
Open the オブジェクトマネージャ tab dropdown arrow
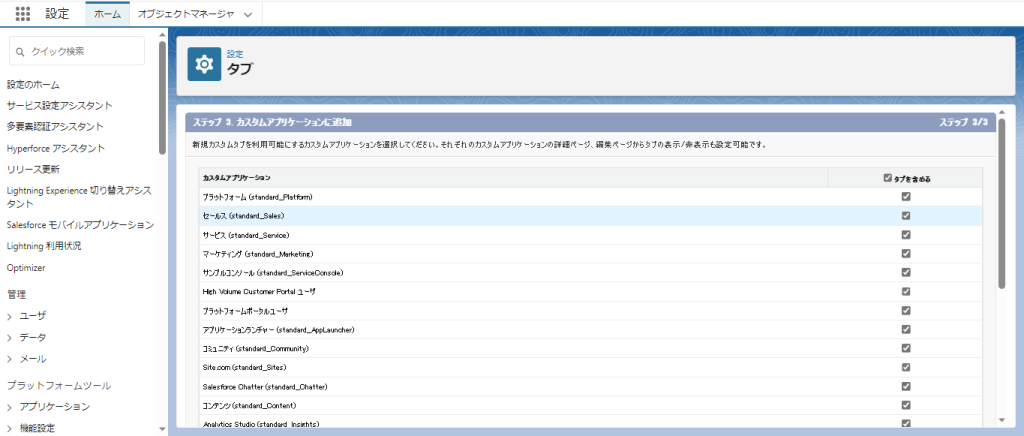pos(248,14)
